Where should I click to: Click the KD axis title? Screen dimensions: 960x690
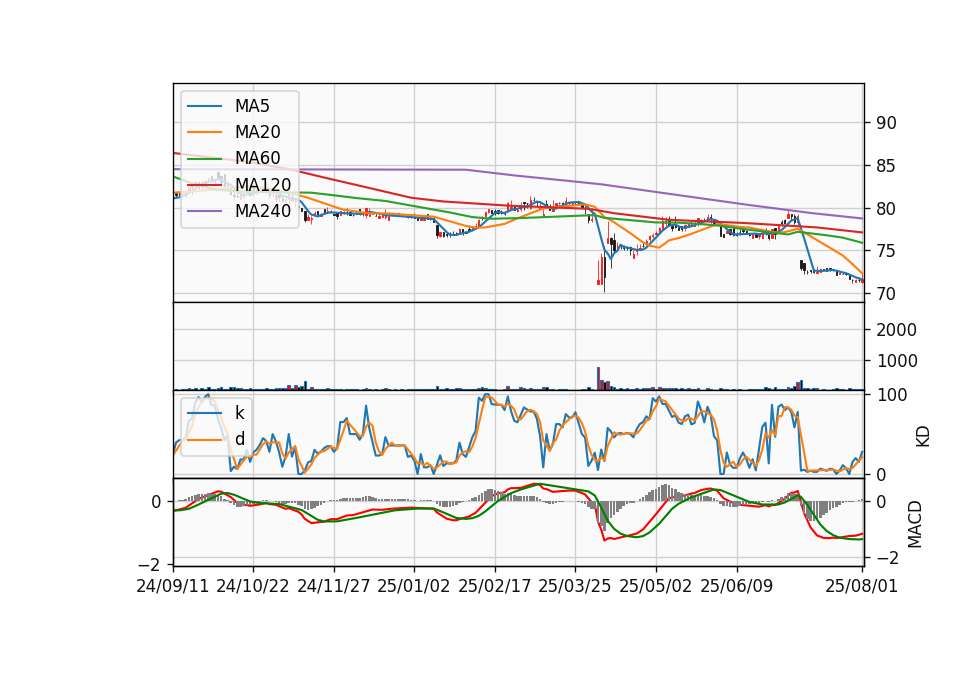point(923,437)
